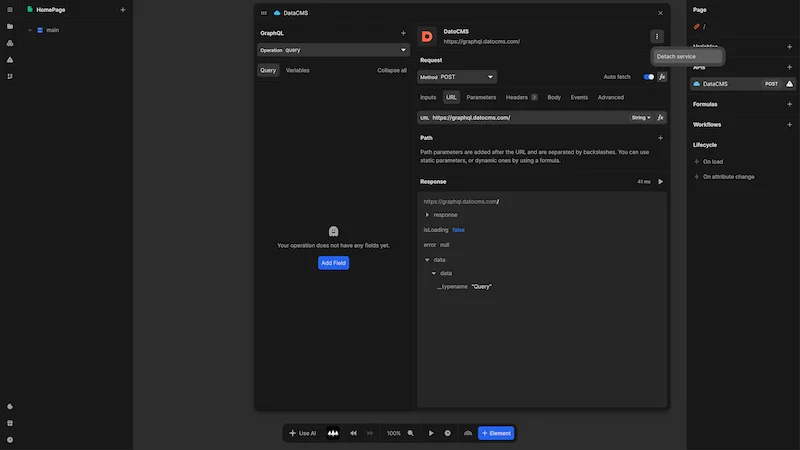
Task: Choose Detach service menu entry
Action: pyautogui.click(x=688, y=57)
